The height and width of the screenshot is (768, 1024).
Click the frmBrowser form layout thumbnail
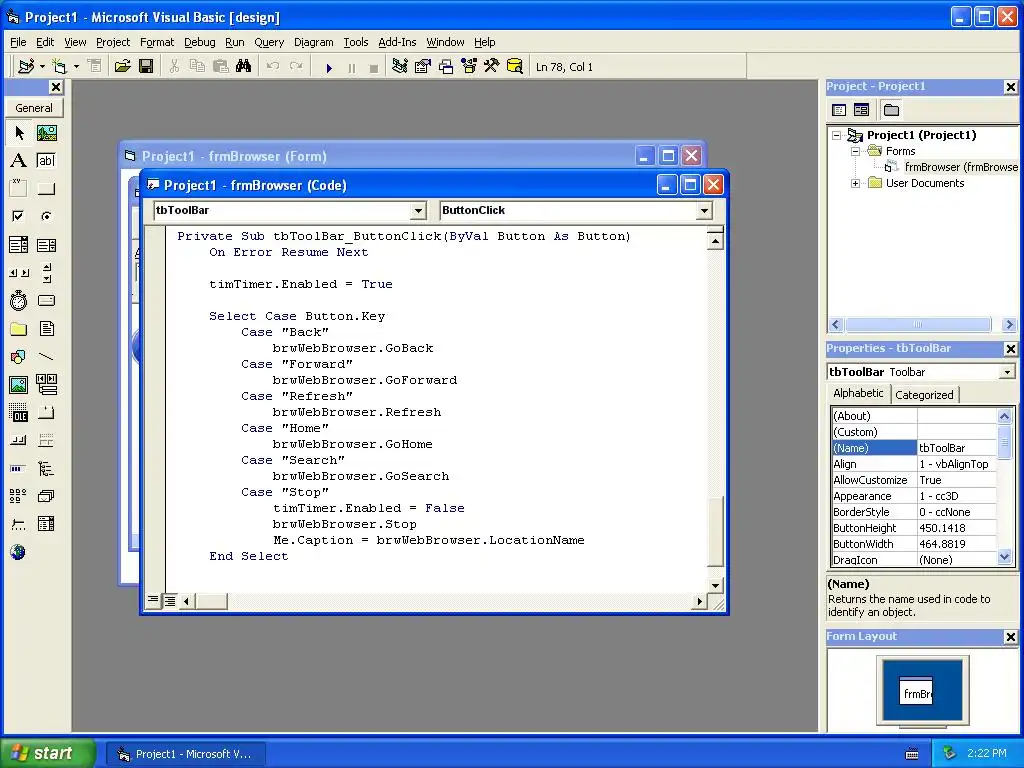point(916,693)
